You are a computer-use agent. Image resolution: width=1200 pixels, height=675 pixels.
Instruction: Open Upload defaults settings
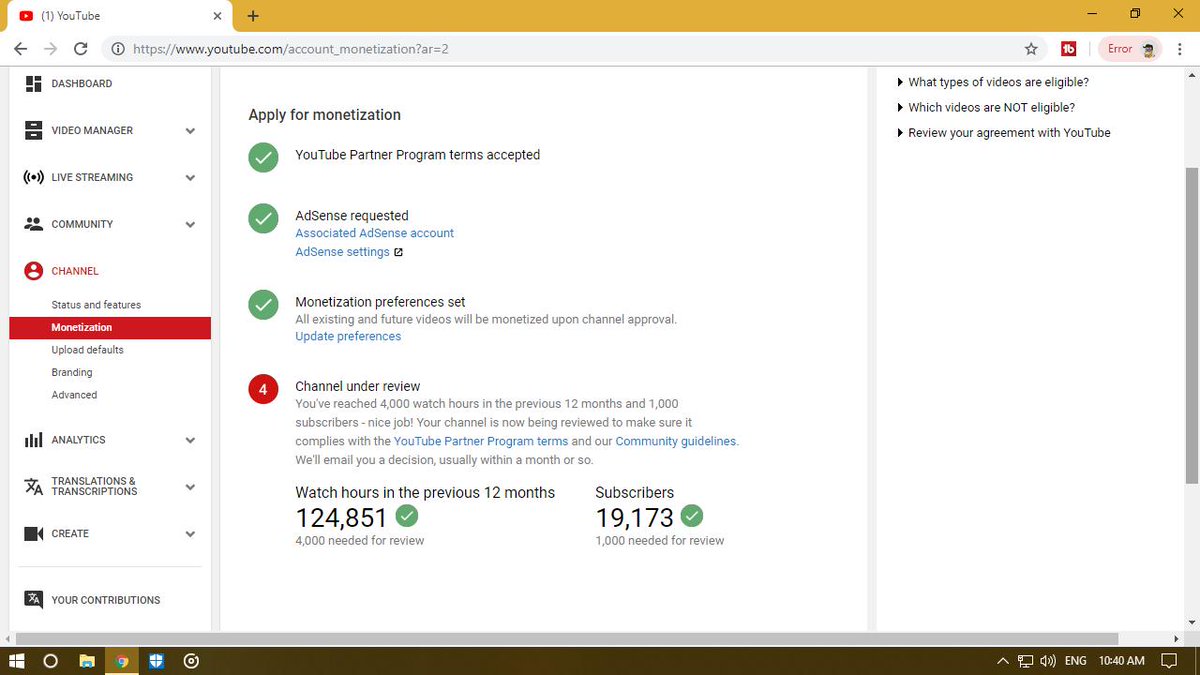88,350
